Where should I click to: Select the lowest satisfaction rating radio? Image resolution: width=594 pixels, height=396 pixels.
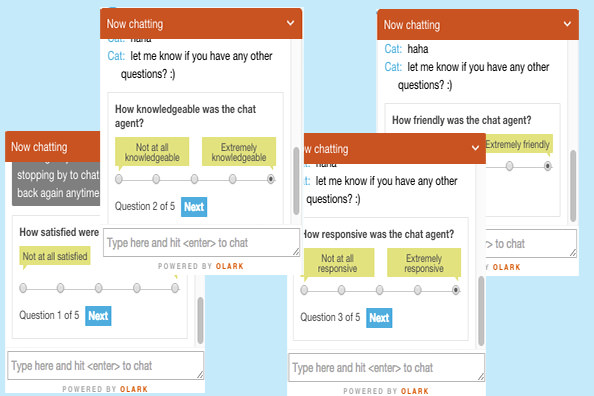tap(23, 288)
